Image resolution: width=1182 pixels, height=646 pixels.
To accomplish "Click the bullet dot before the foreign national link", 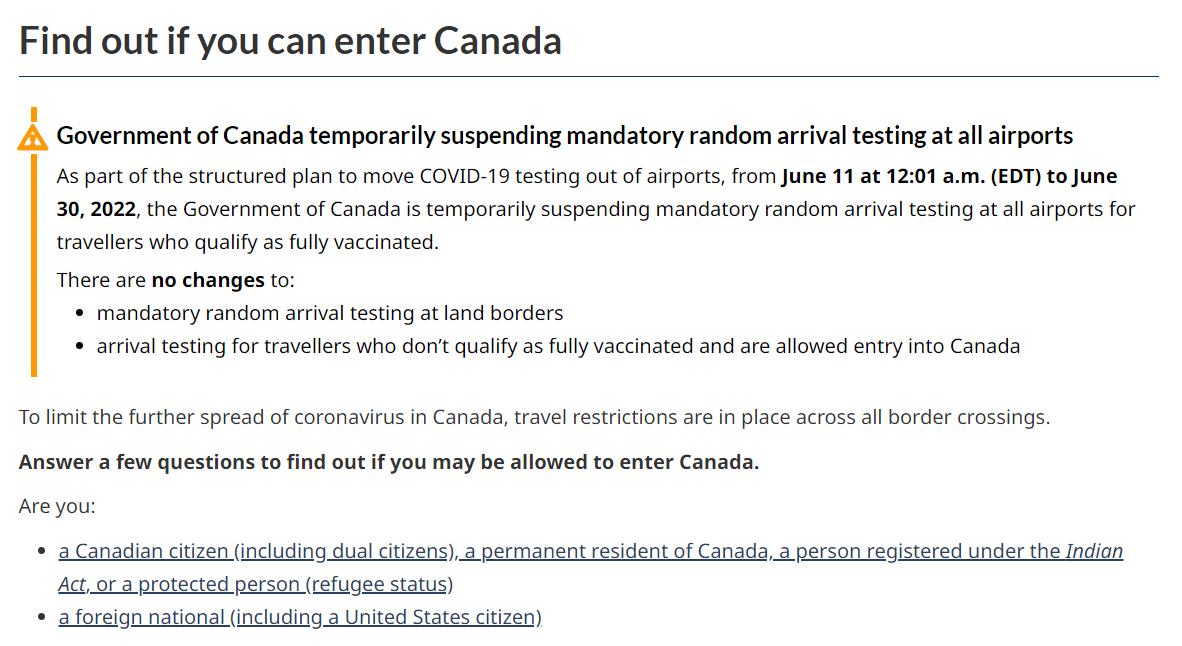I will pos(42,617).
